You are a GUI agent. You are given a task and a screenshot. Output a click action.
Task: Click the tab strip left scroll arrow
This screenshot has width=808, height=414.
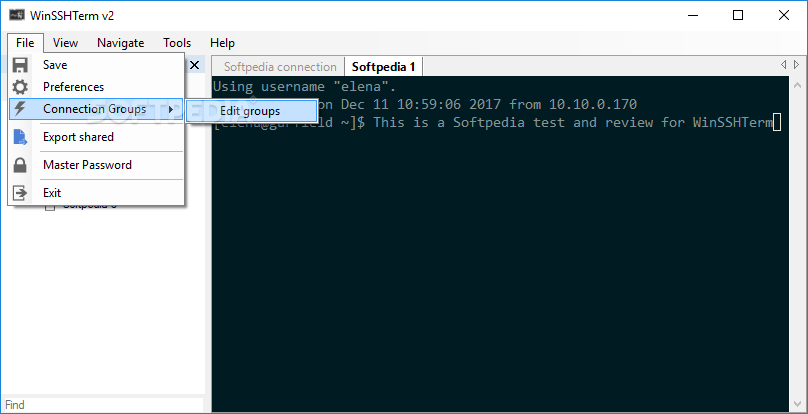(x=783, y=64)
